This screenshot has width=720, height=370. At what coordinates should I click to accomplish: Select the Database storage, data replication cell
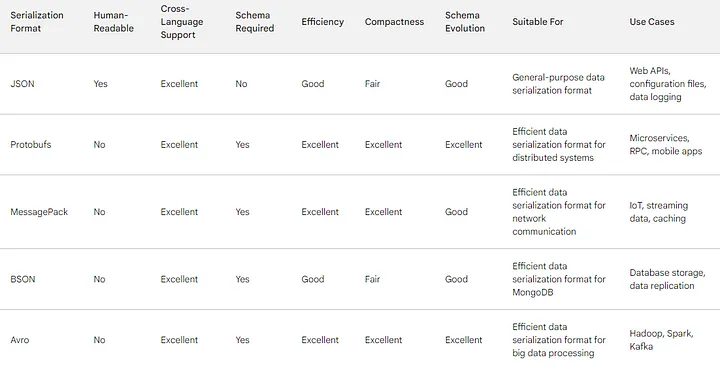pyautogui.click(x=667, y=279)
